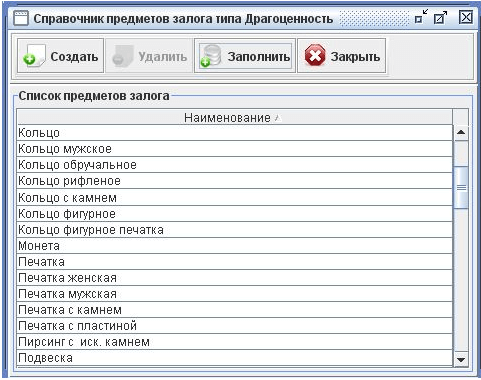The height and width of the screenshot is (380, 481).
Task: Select the row Печатка женская
Action: [x=235, y=278]
